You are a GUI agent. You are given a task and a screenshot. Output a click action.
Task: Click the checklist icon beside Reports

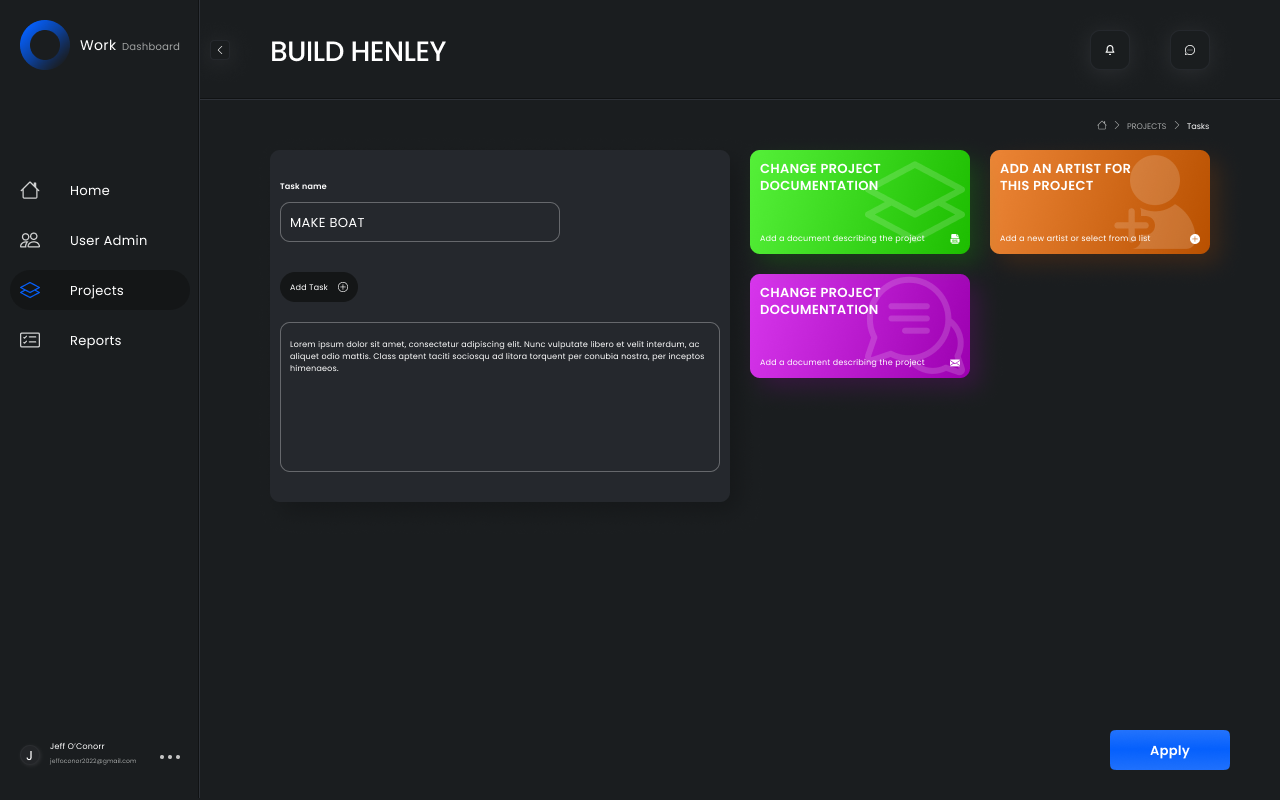[30, 340]
